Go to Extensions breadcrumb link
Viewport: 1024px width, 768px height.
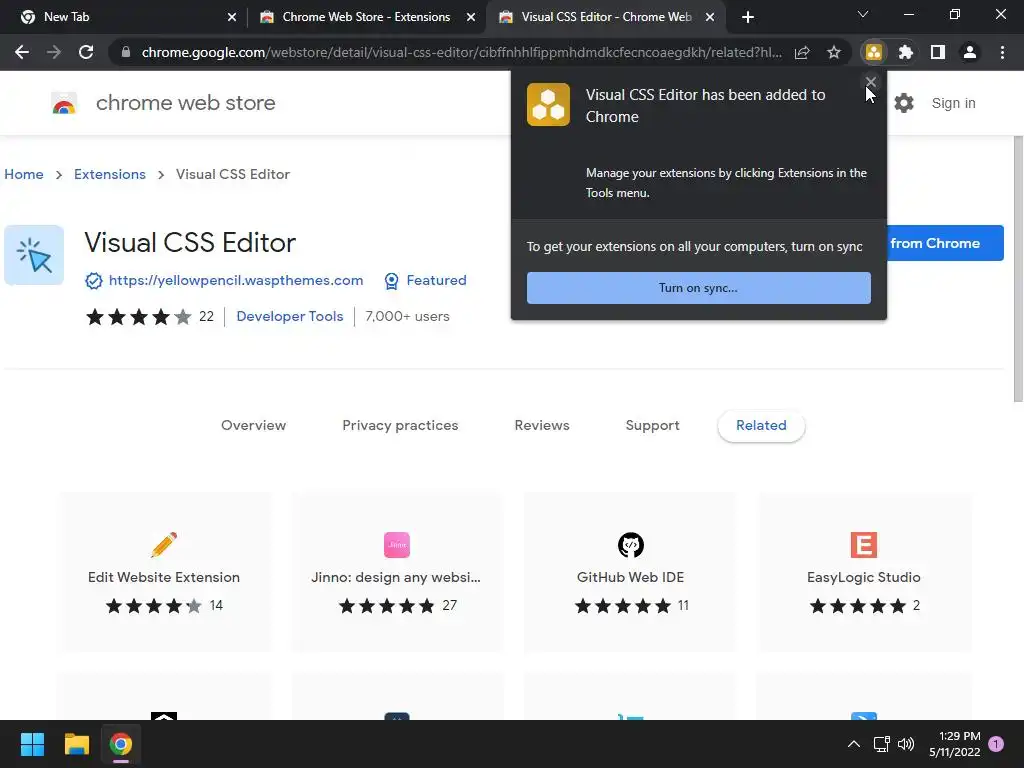point(110,174)
